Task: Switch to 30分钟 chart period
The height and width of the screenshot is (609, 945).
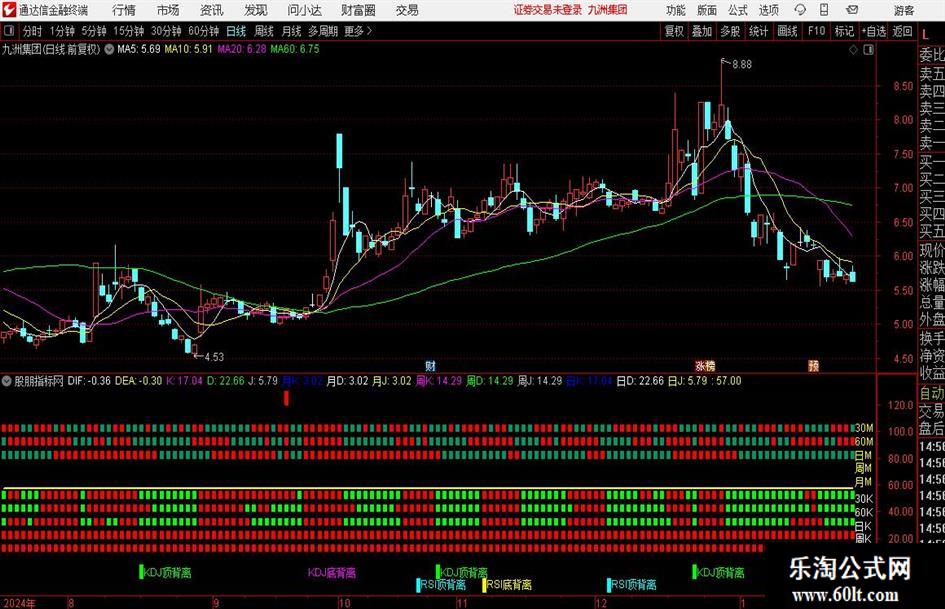Action: (x=166, y=31)
